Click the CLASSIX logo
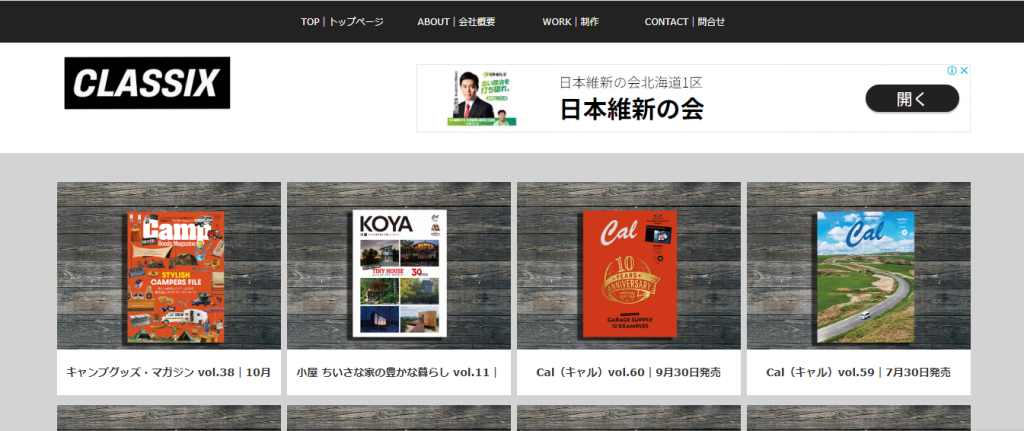The height and width of the screenshot is (431, 1024). coord(147,83)
